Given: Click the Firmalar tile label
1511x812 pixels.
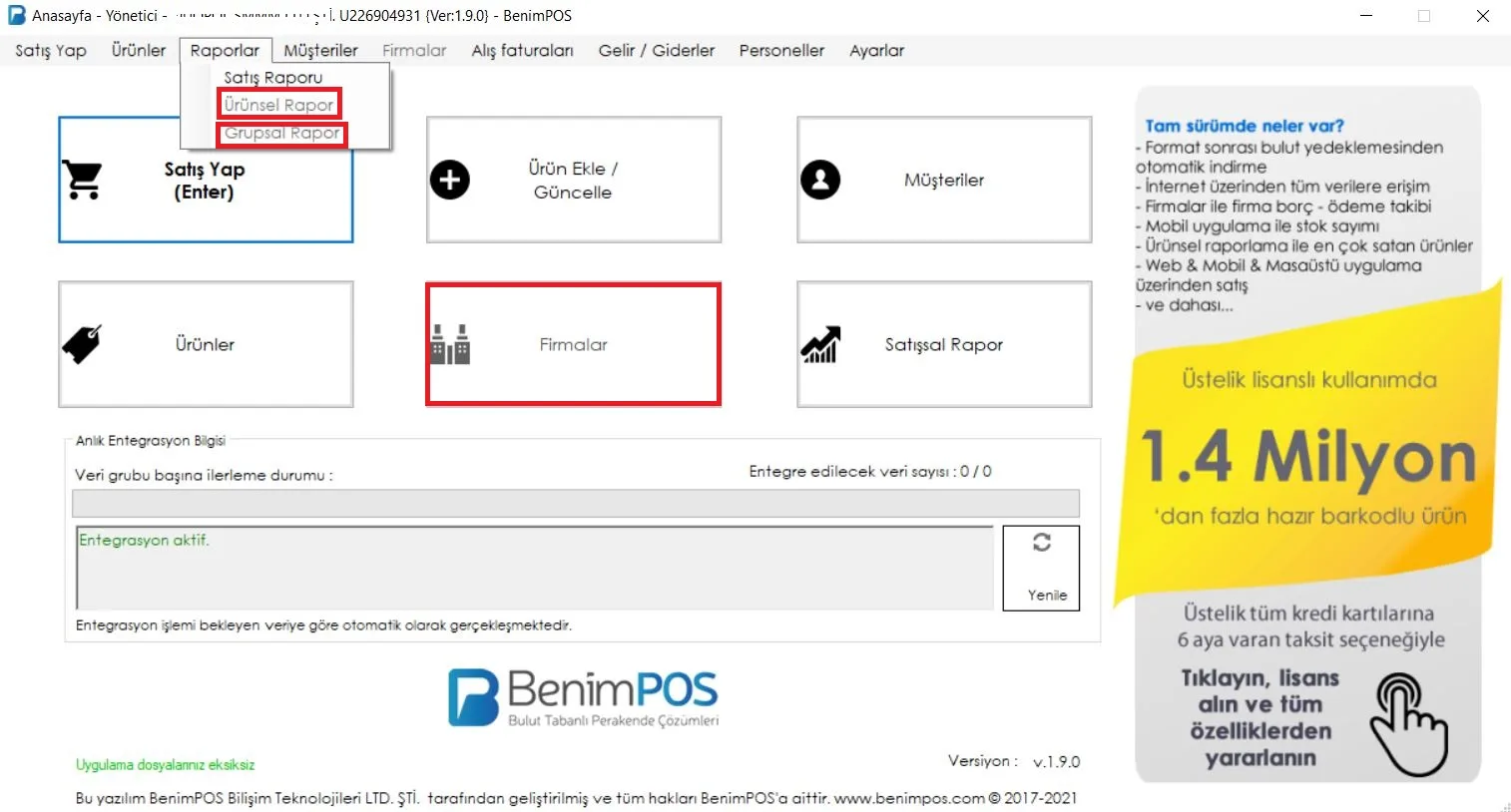Looking at the screenshot, I should (573, 344).
